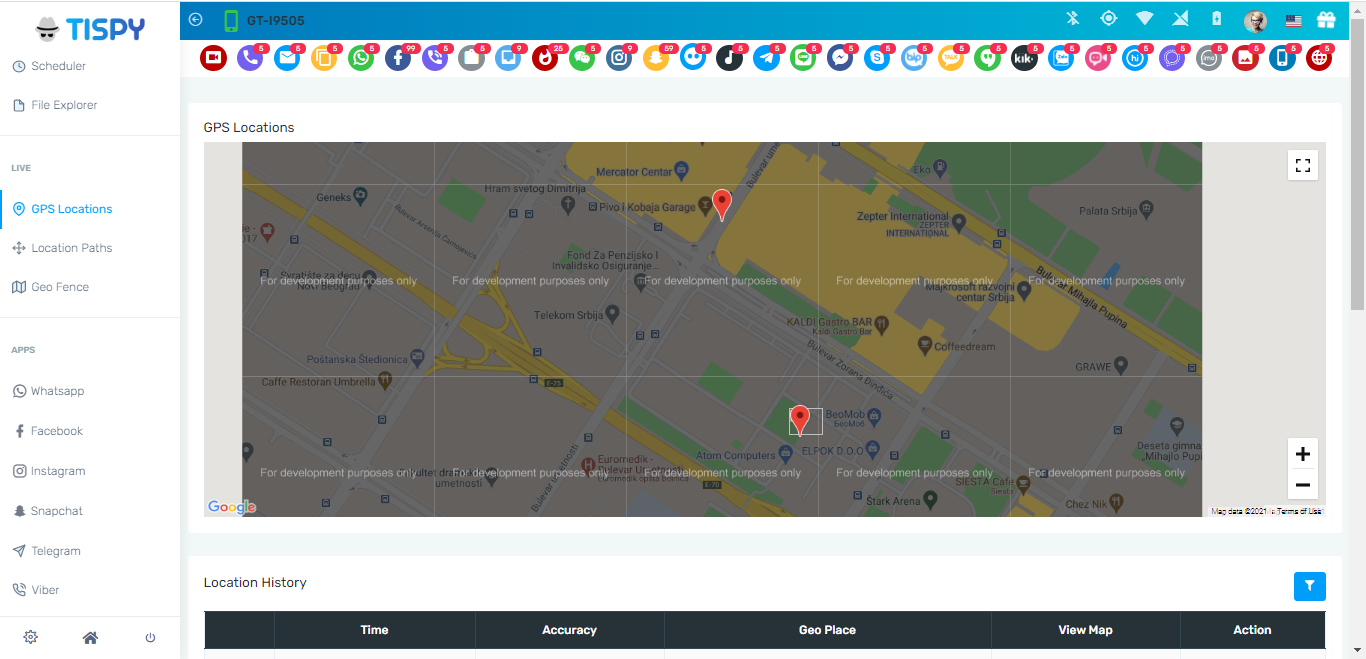Screen dimensions: 1366x659
Task: Click the TISPY logo
Action: 90,29
